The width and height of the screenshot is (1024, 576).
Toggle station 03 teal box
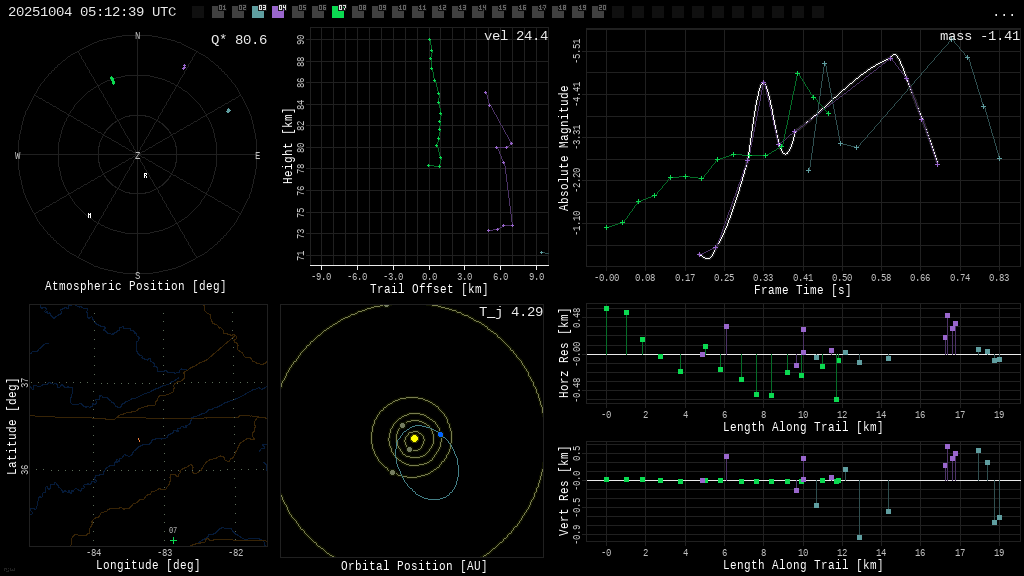(x=258, y=12)
